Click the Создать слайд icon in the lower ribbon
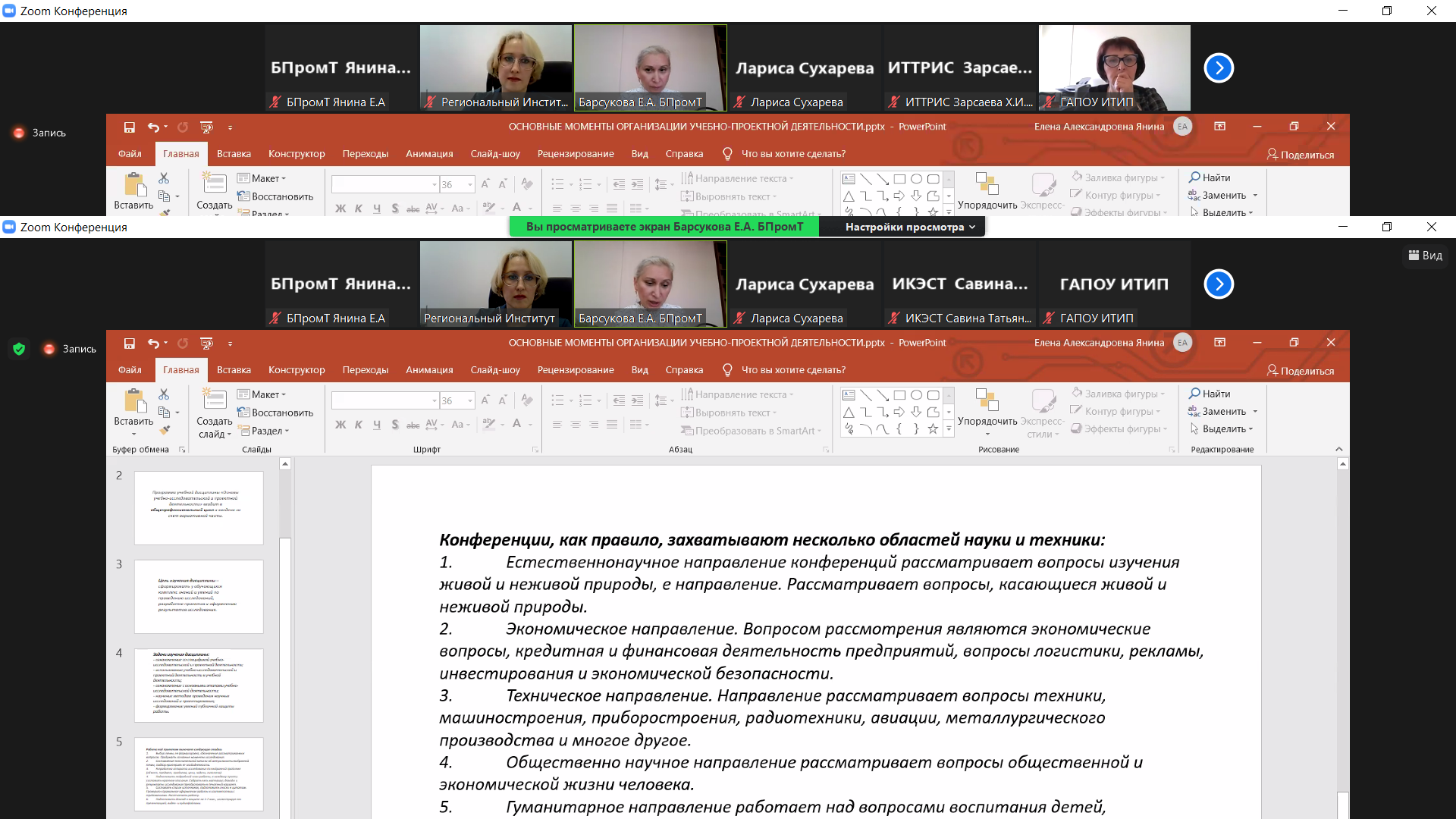The height and width of the screenshot is (819, 1456). pos(215,399)
